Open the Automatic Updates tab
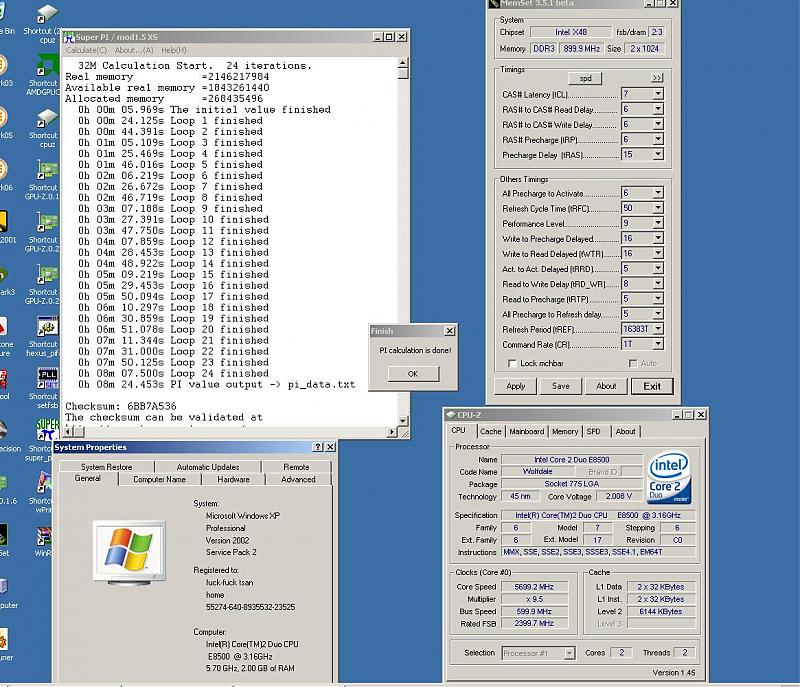Screen dimensions: 800x687 point(208,467)
